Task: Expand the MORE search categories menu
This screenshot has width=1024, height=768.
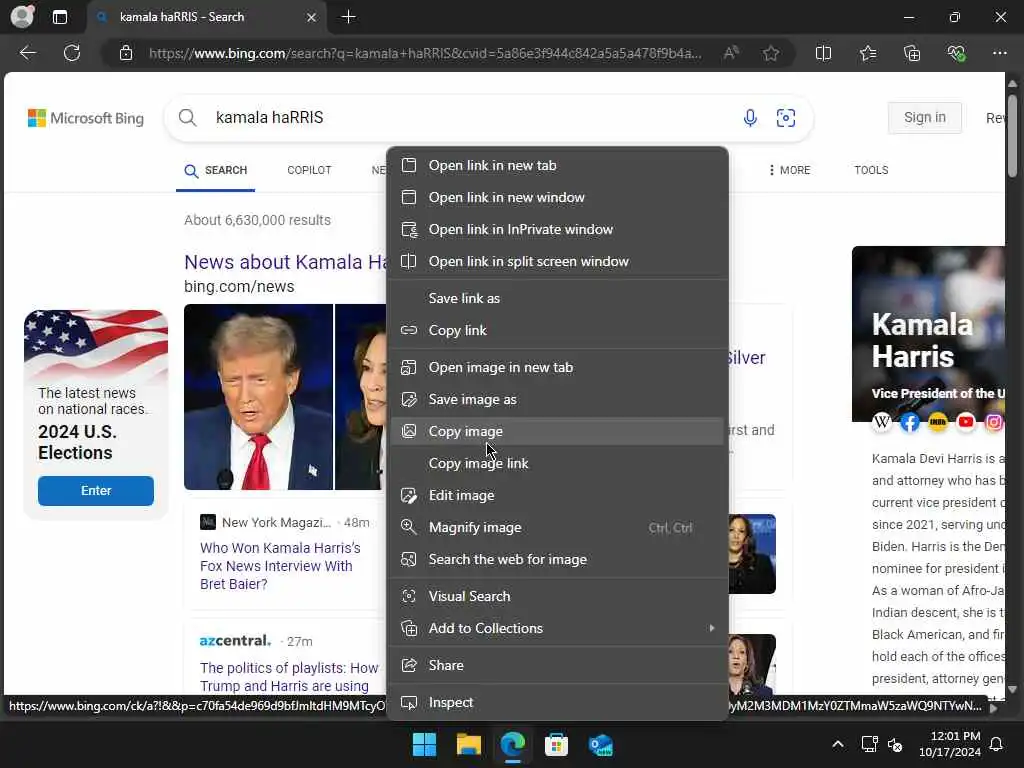Action: [x=790, y=170]
